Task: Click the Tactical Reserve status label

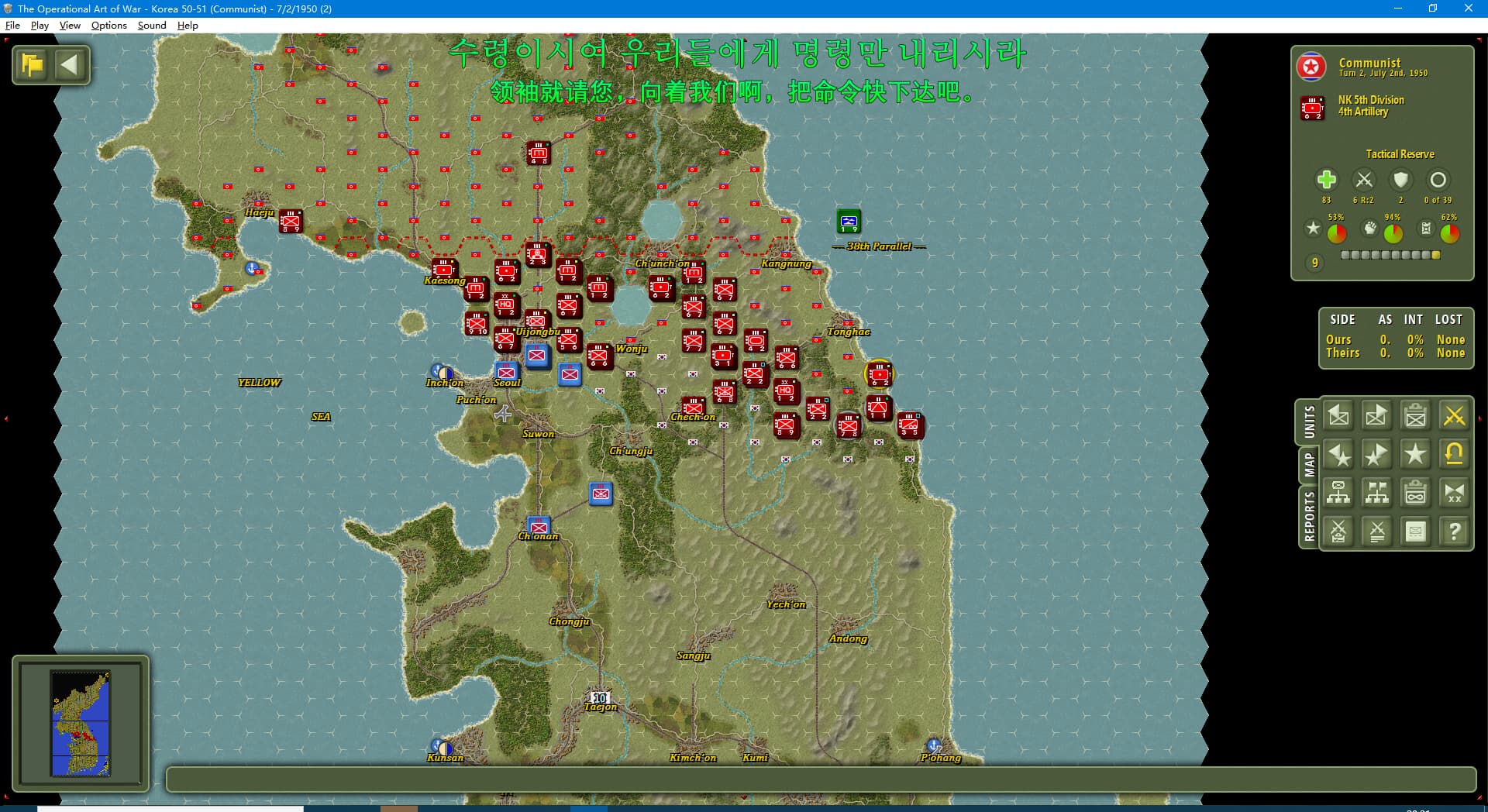Action: tap(1400, 154)
